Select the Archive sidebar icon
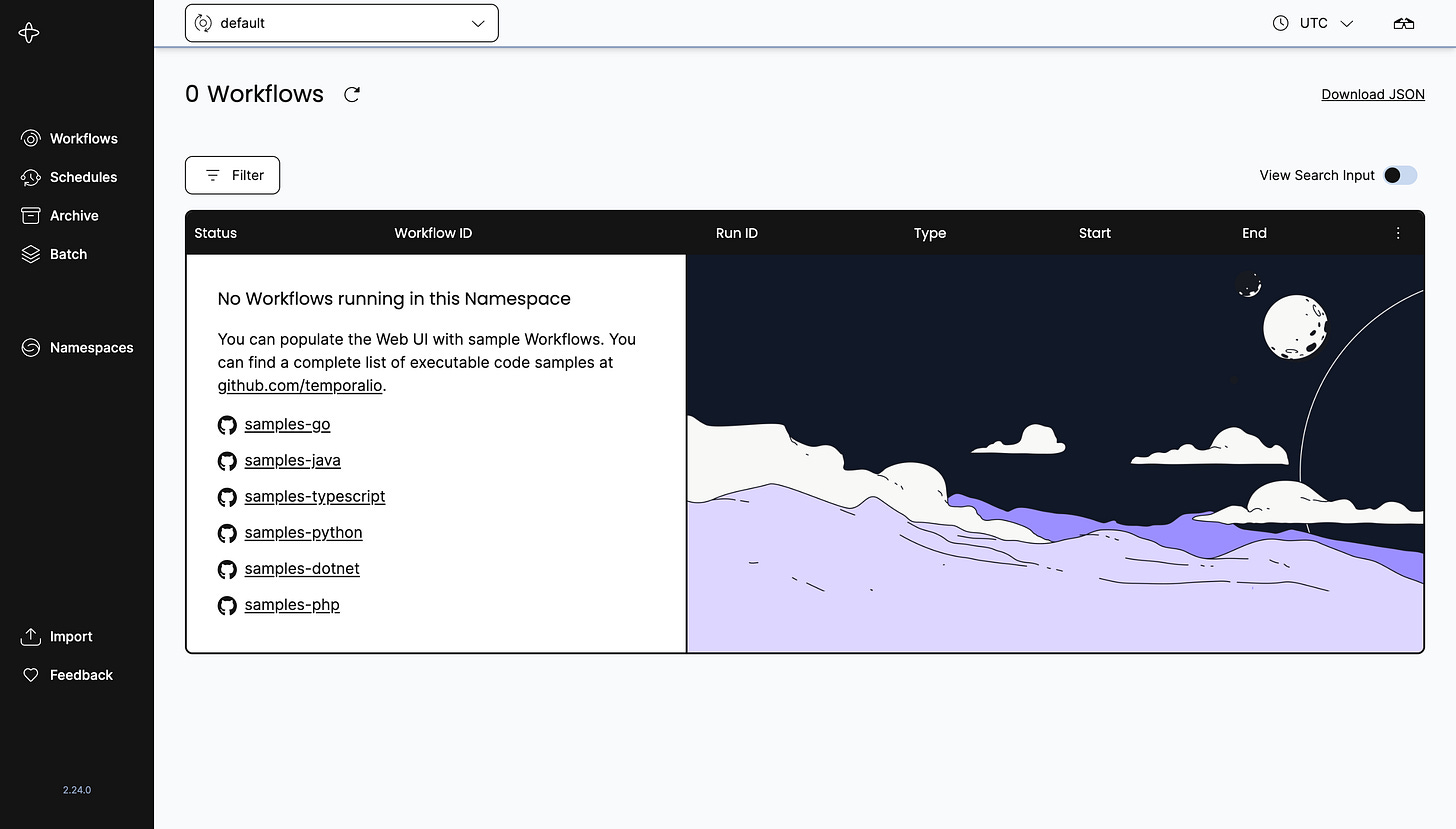This screenshot has height=829, width=1456. click(31, 215)
